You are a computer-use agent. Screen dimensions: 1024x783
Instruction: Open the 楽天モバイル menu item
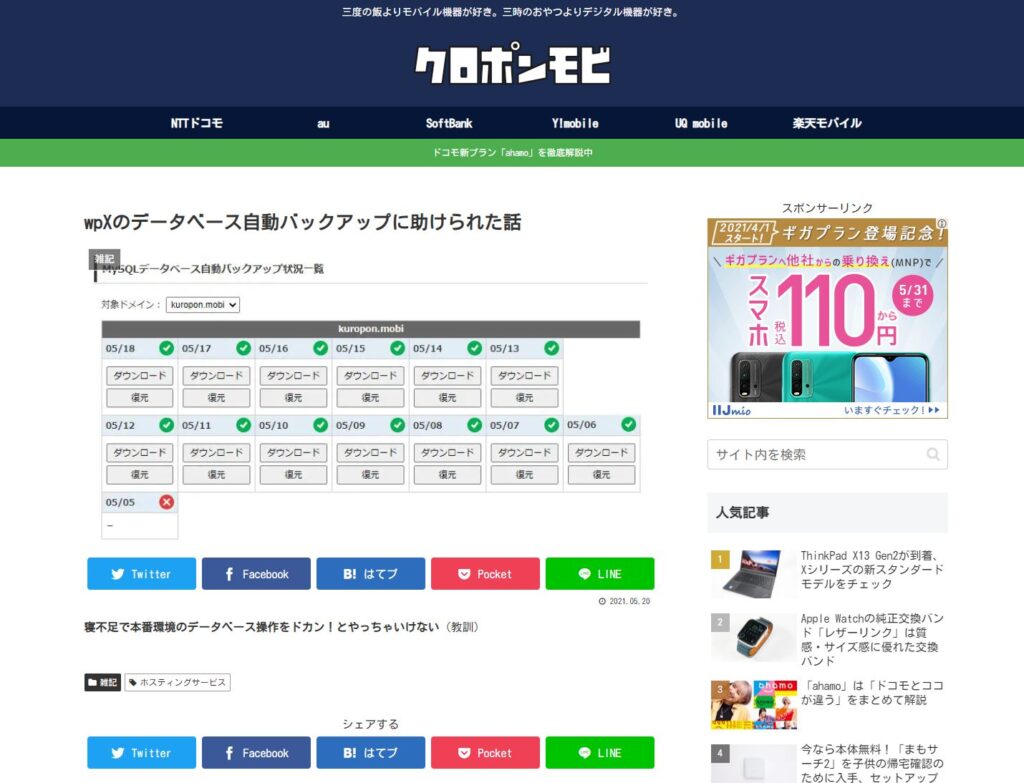coord(827,123)
